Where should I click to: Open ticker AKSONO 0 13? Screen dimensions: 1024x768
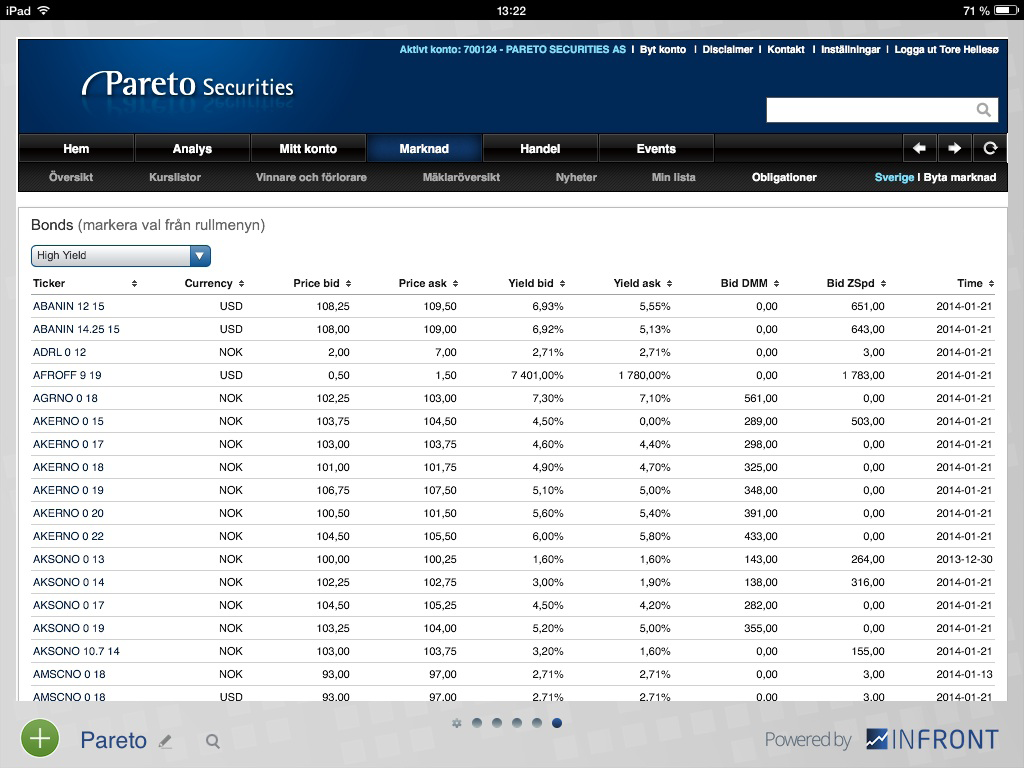point(69,559)
